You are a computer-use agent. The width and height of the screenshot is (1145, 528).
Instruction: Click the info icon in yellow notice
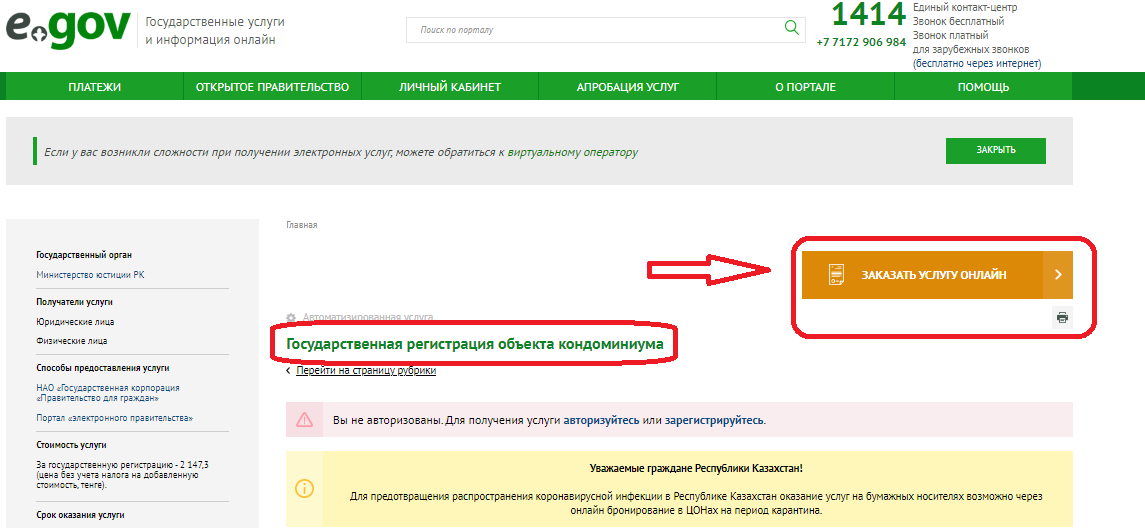pyautogui.click(x=305, y=489)
